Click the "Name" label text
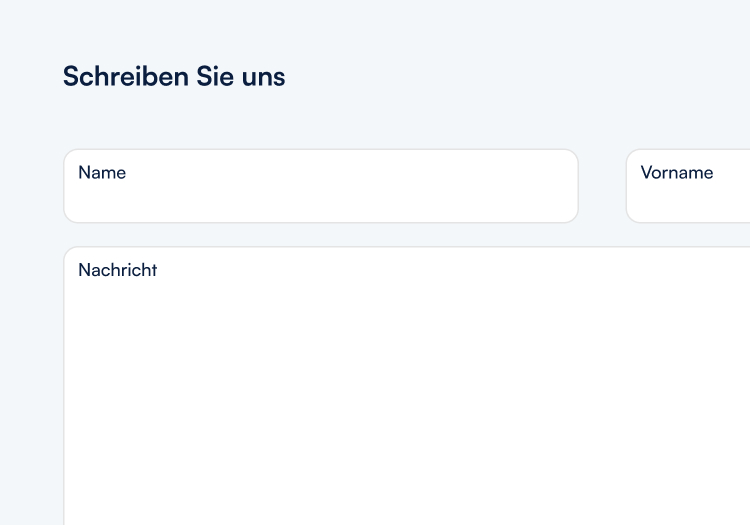Image resolution: width=750 pixels, height=525 pixels. coord(102,172)
